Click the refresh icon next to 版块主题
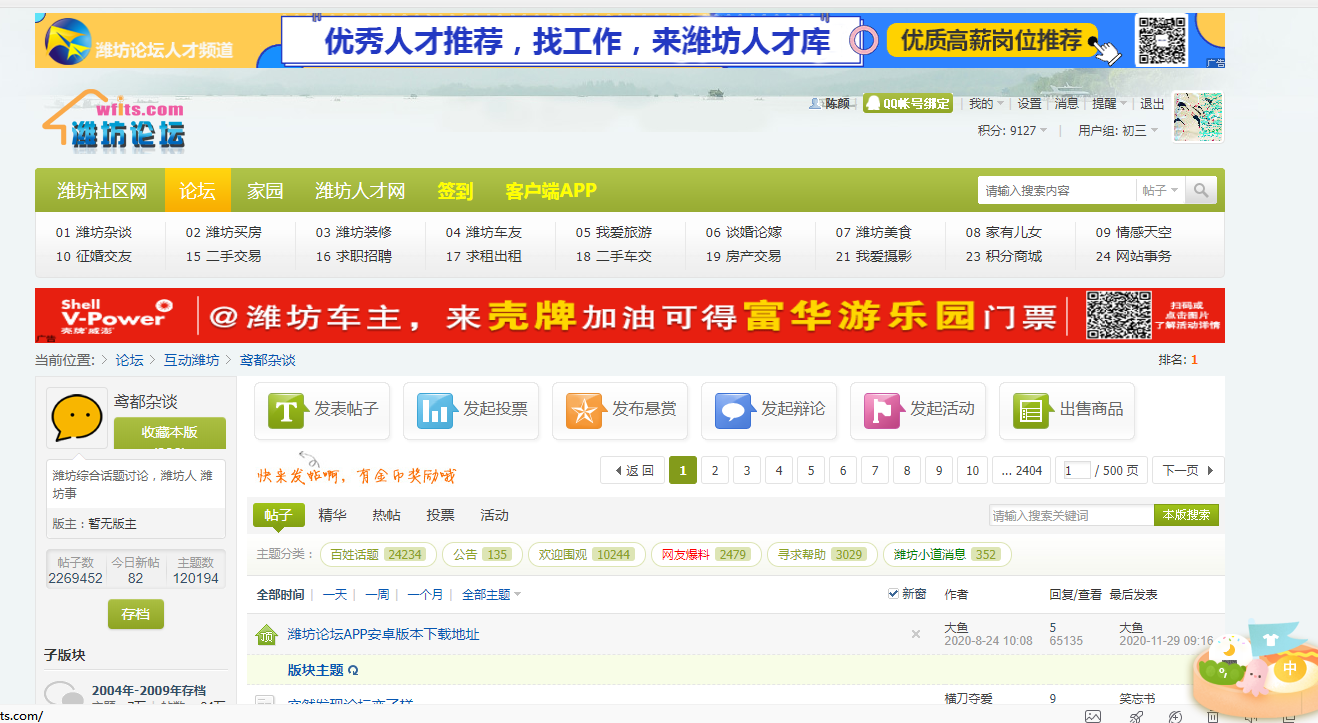Viewport: 1318px width, 723px height. [353, 670]
